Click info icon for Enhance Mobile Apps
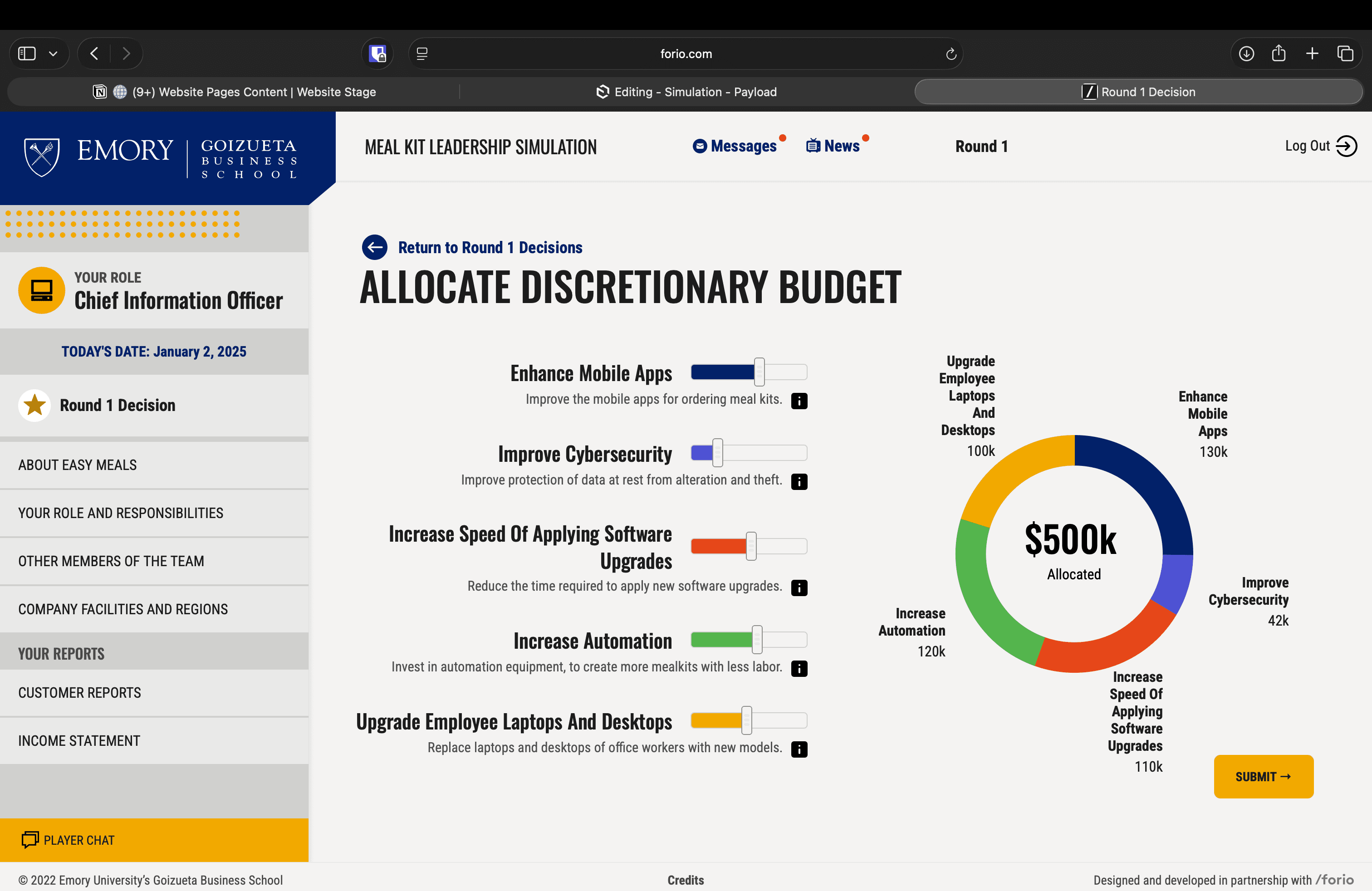 tap(799, 401)
